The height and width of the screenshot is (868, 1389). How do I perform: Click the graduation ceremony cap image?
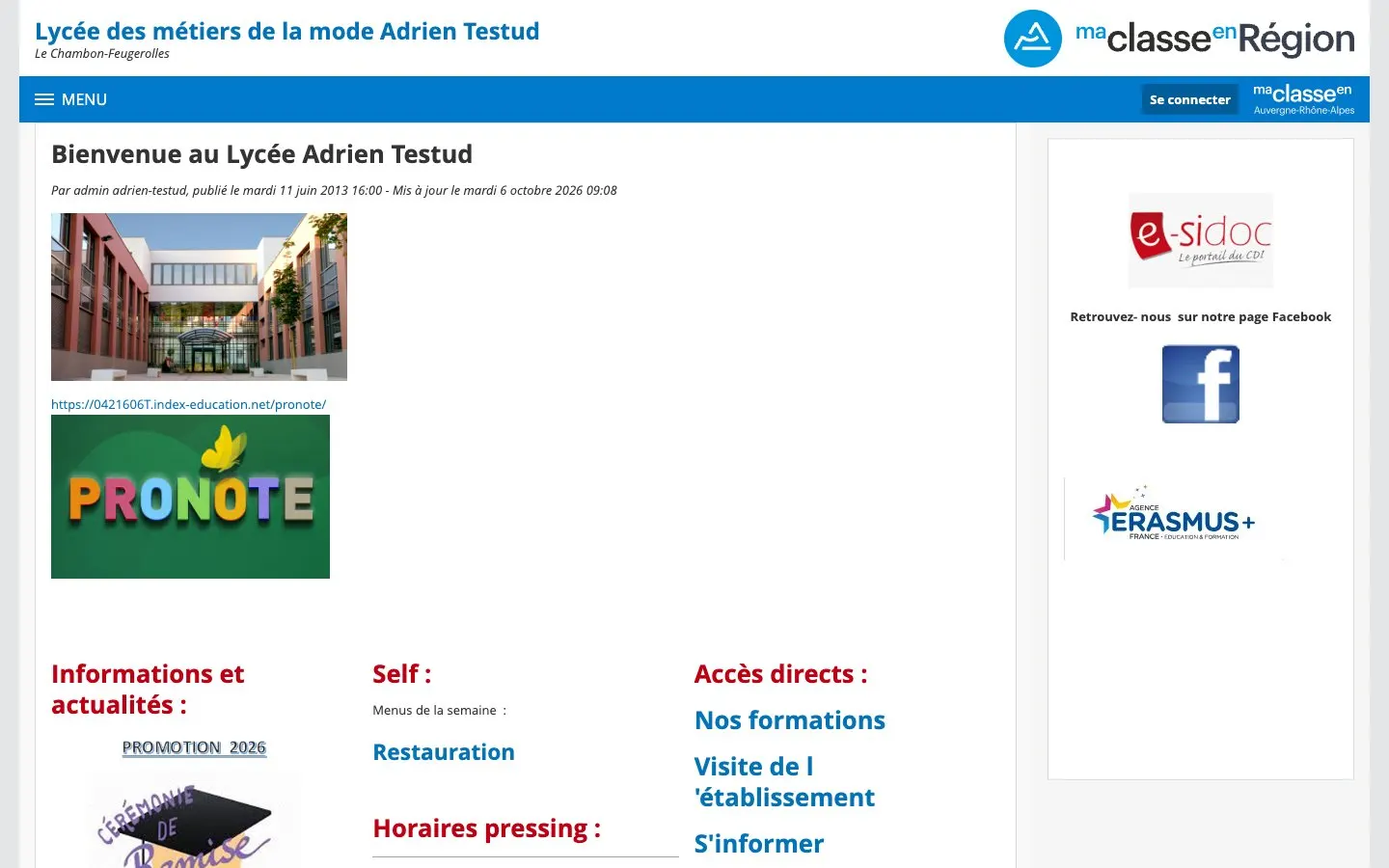196,821
